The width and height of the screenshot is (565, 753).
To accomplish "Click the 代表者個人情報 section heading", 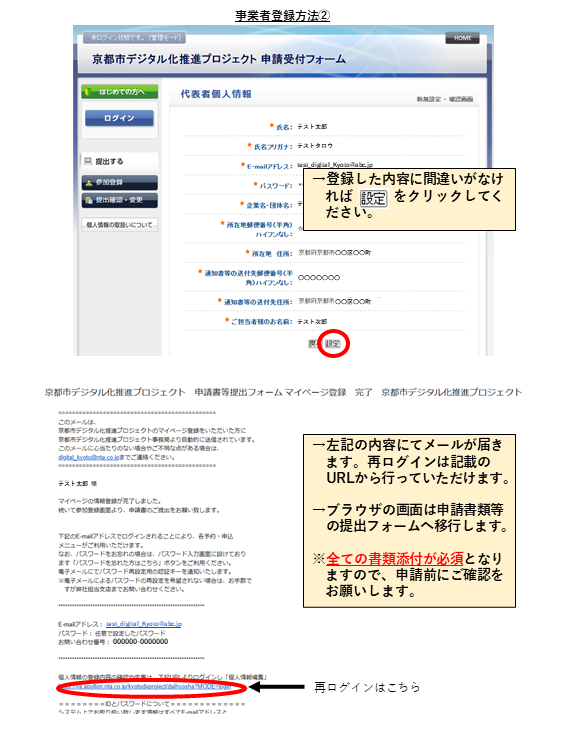I will click(x=216, y=94).
